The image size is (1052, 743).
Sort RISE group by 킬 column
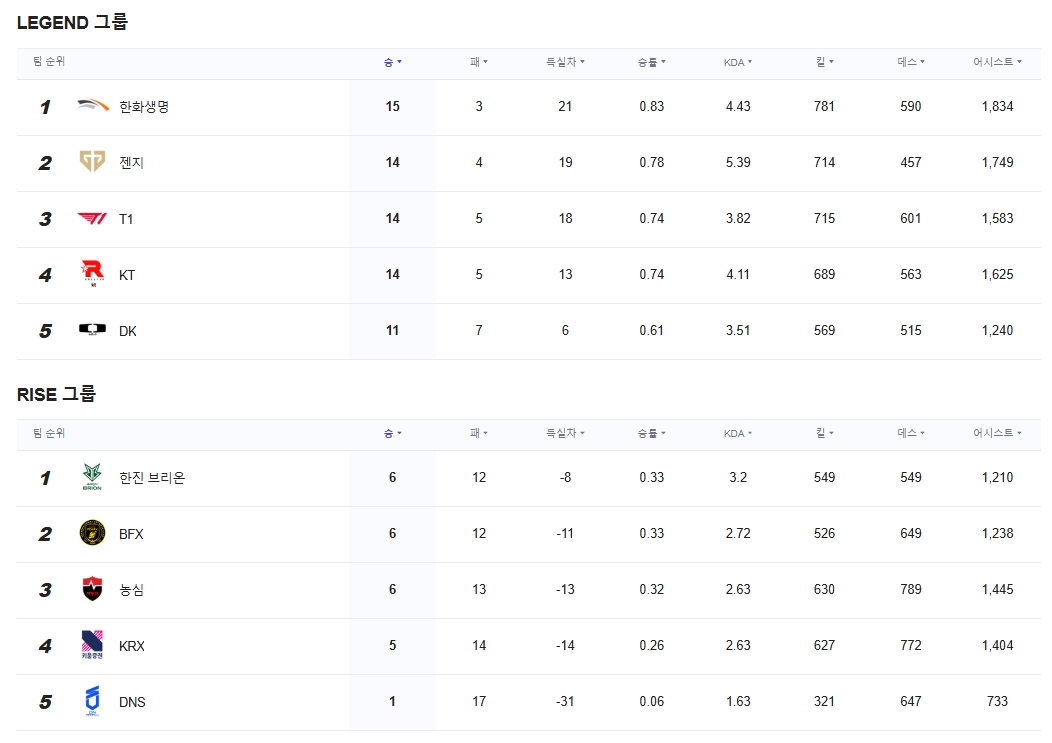pos(824,433)
